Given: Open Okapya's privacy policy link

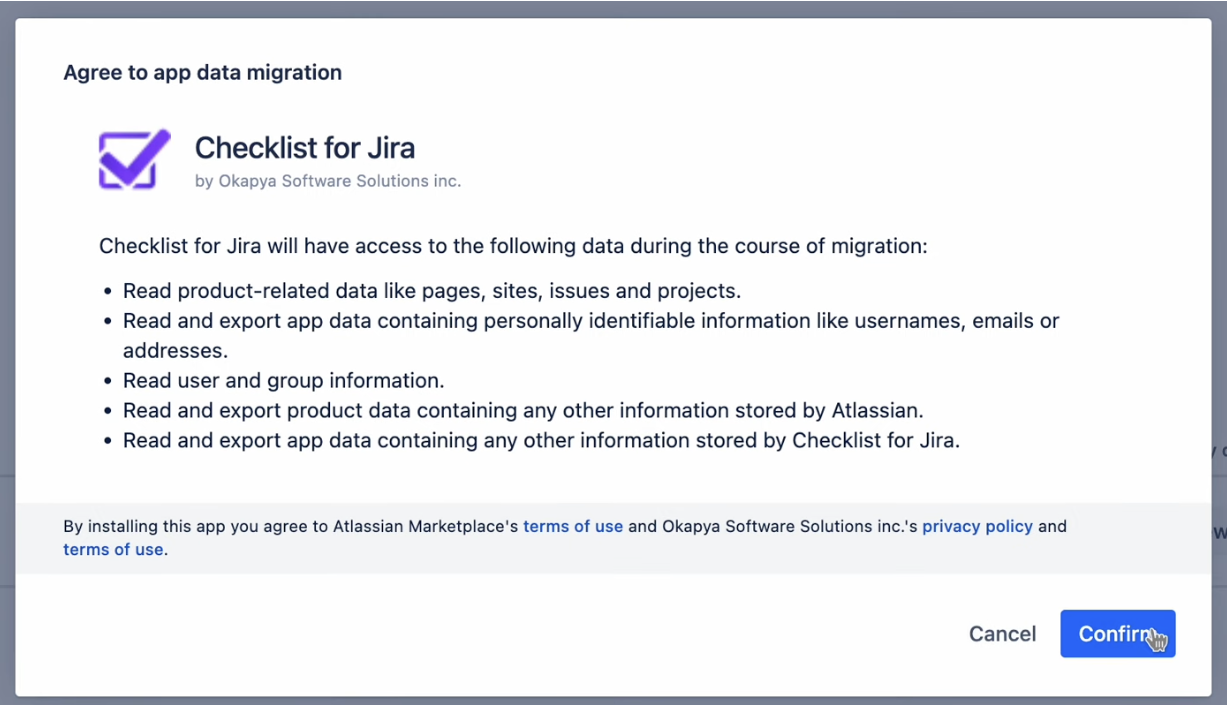Looking at the screenshot, I should 977,526.
